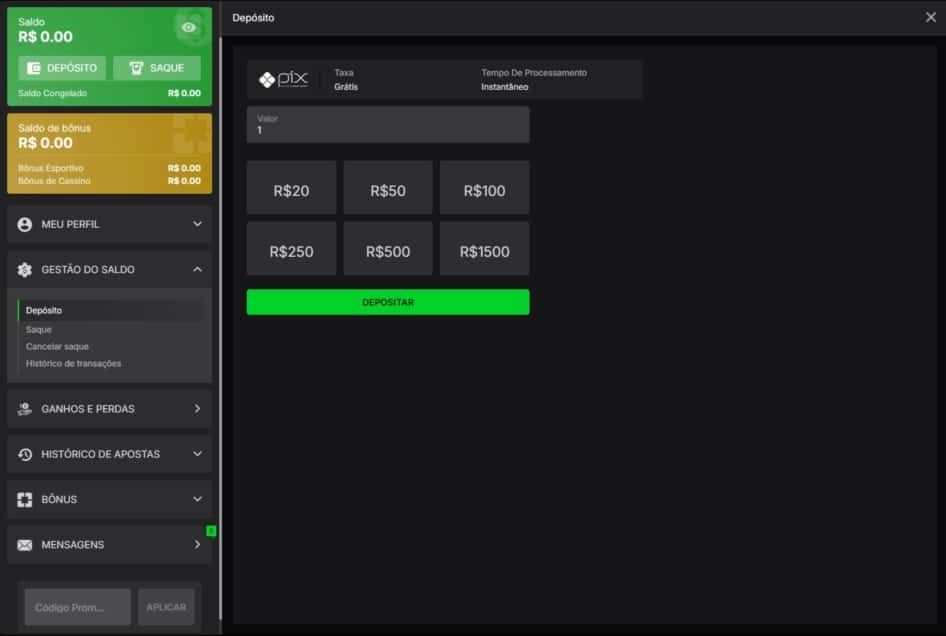Click the Histórico de Apostas clock icon
946x636 pixels.
pyautogui.click(x=25, y=454)
